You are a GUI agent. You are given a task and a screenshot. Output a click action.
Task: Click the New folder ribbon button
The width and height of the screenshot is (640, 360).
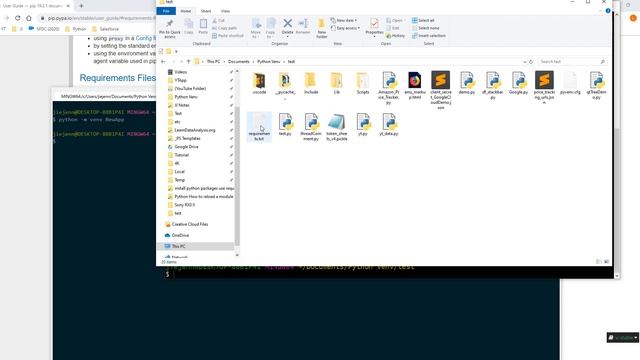(322, 29)
